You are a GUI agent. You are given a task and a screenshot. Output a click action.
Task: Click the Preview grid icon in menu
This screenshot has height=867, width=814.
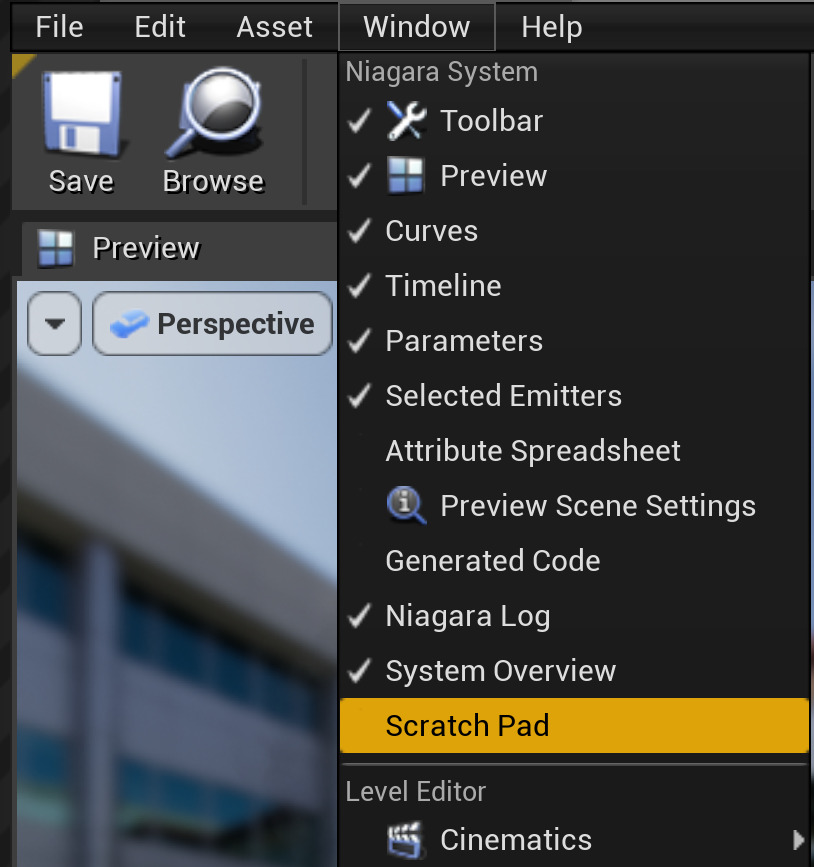(x=406, y=176)
